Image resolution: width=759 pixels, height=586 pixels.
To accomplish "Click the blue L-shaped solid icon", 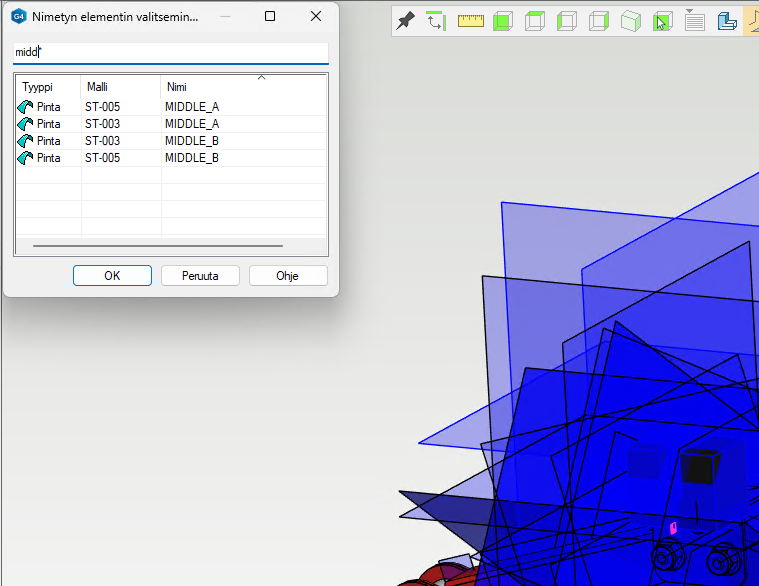I will 727,21.
